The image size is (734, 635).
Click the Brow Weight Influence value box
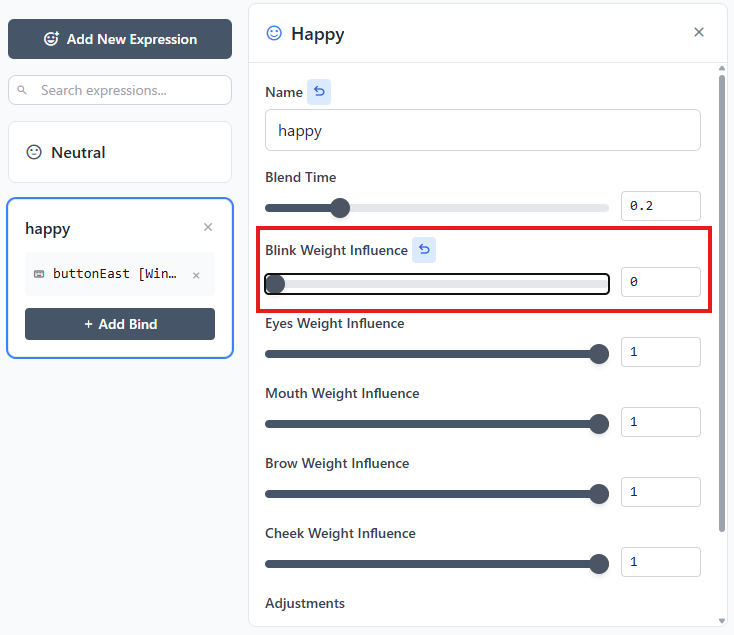660,492
